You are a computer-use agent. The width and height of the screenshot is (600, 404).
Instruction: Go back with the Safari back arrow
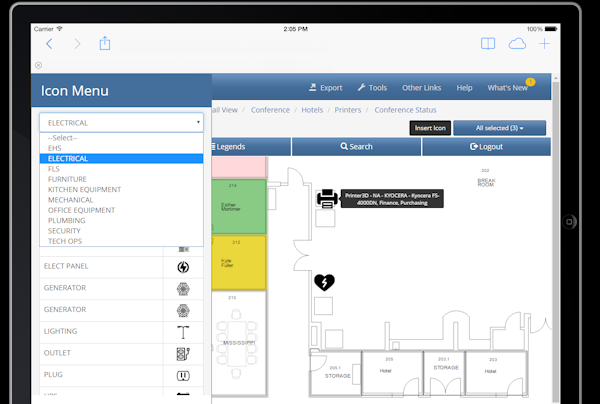[x=49, y=44]
